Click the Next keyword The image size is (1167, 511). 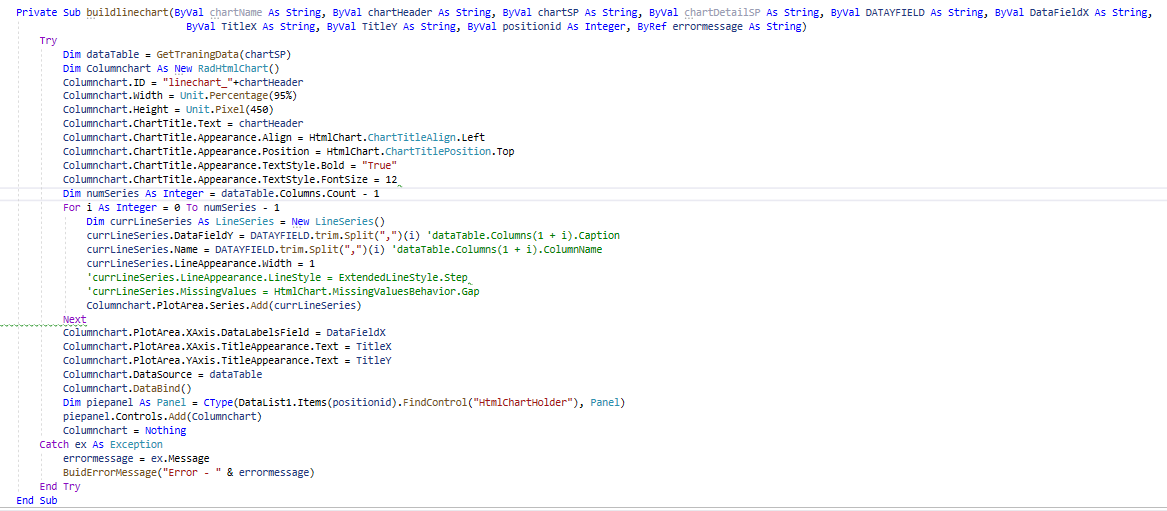tap(74, 318)
